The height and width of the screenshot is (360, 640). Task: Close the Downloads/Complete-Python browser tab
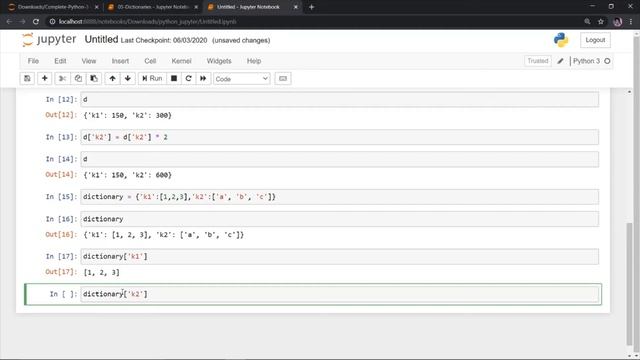click(x=96, y=7)
